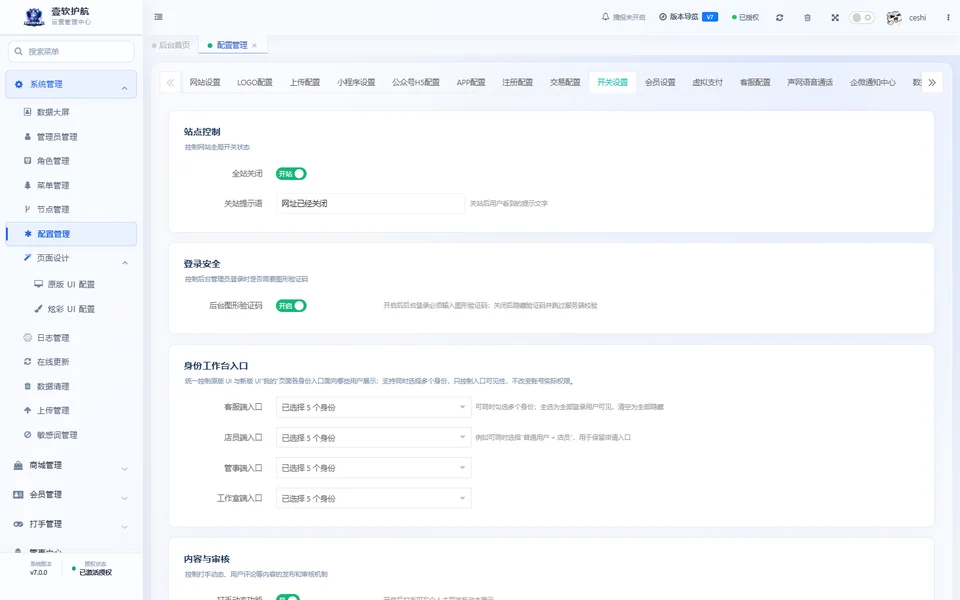This screenshot has height=600, width=960.
Task: Expand the 打手管理 menu chevron
Action: (124, 527)
